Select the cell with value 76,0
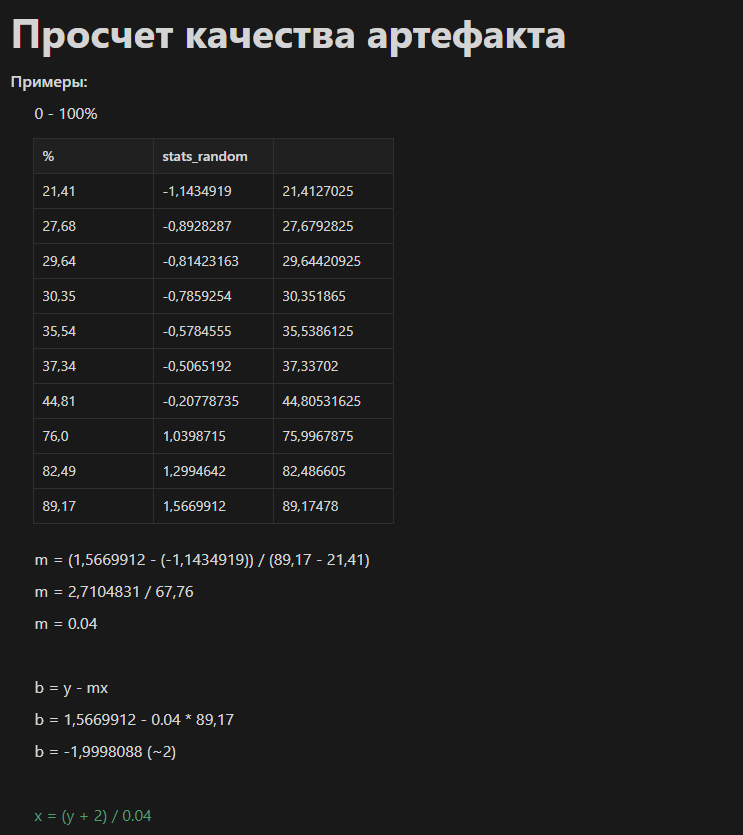743x835 pixels. click(x=93, y=436)
